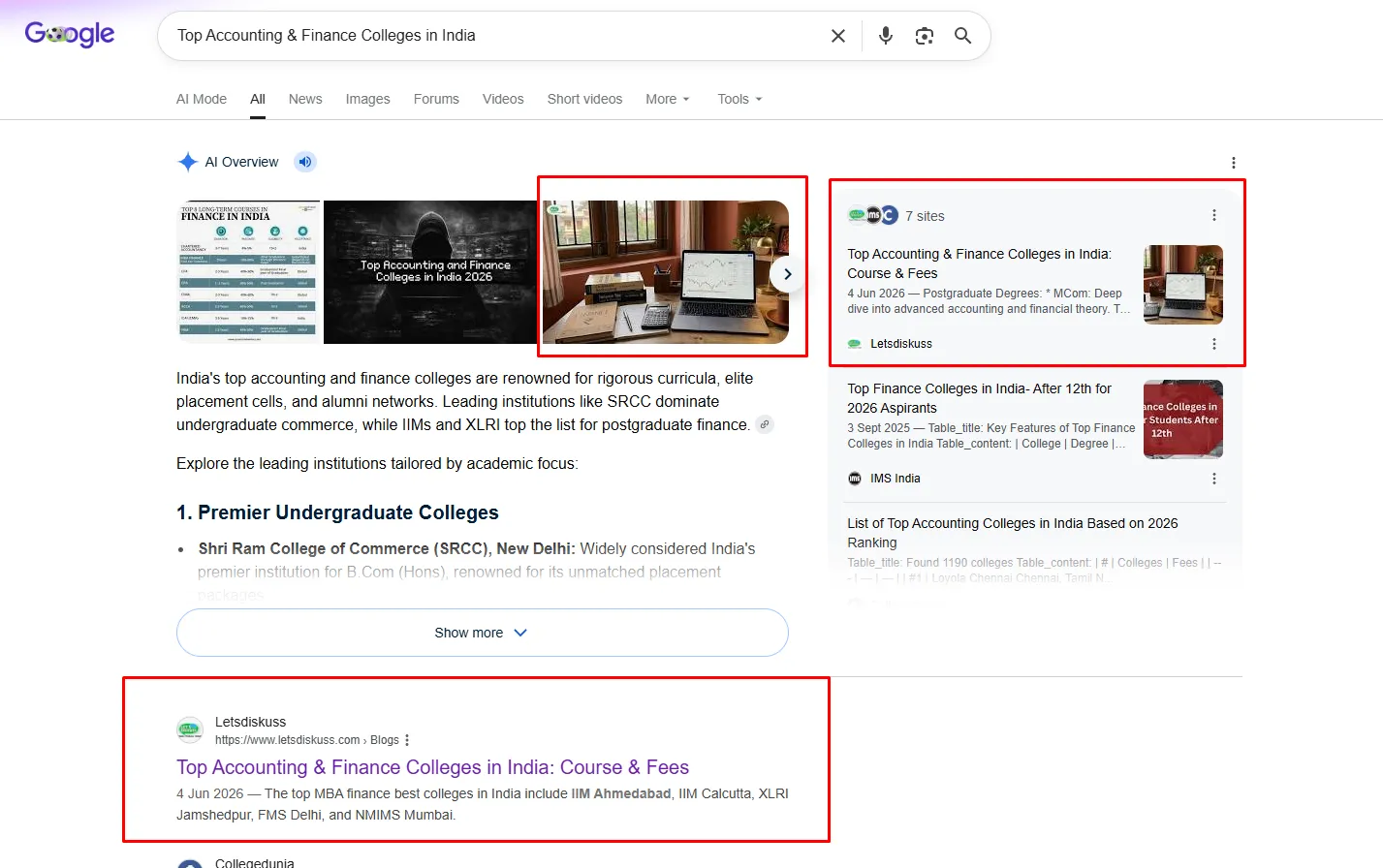Open options for IMS India source card
Image resolution: width=1383 pixels, height=868 pixels.
coord(1213,479)
